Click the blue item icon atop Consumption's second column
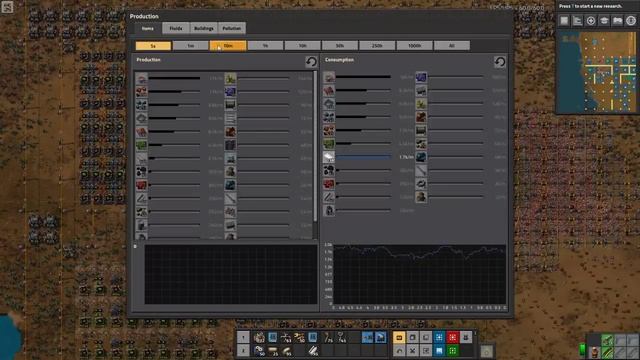This screenshot has height=360, width=640. 421,77
